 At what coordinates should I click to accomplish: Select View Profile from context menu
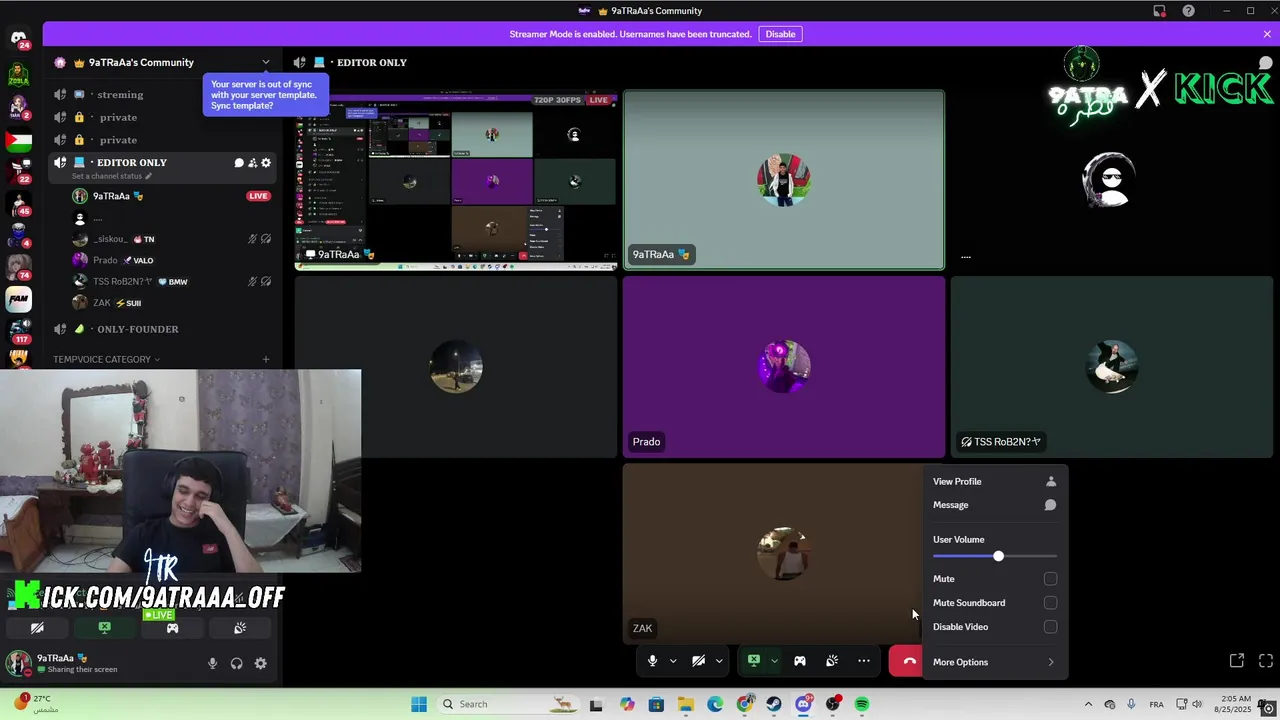point(994,481)
